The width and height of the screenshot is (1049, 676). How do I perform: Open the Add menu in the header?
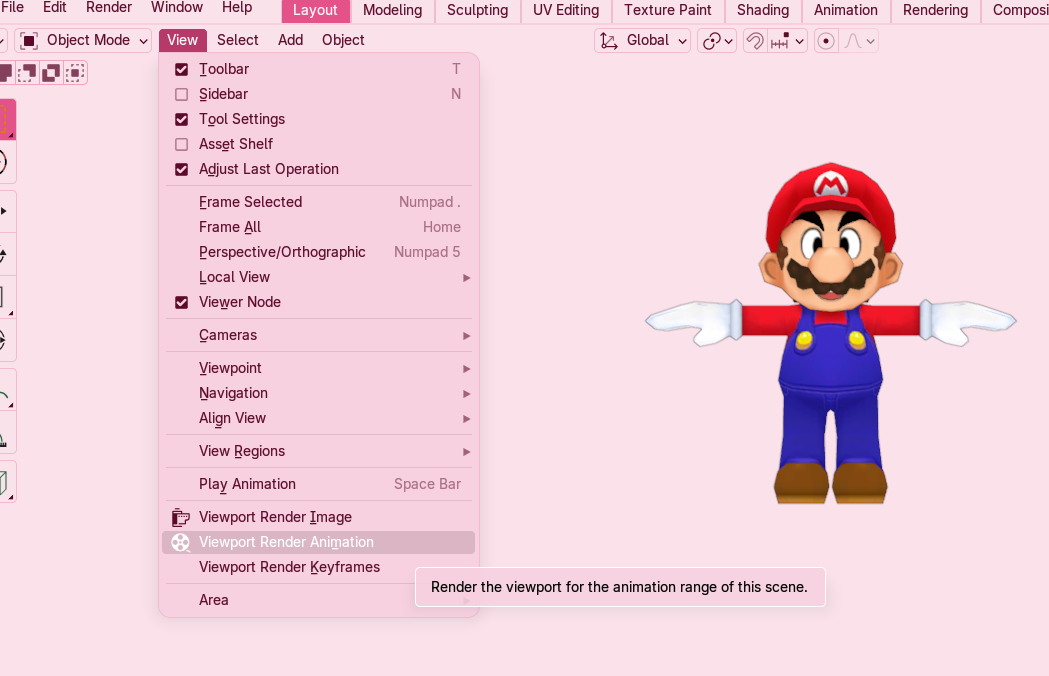point(290,41)
